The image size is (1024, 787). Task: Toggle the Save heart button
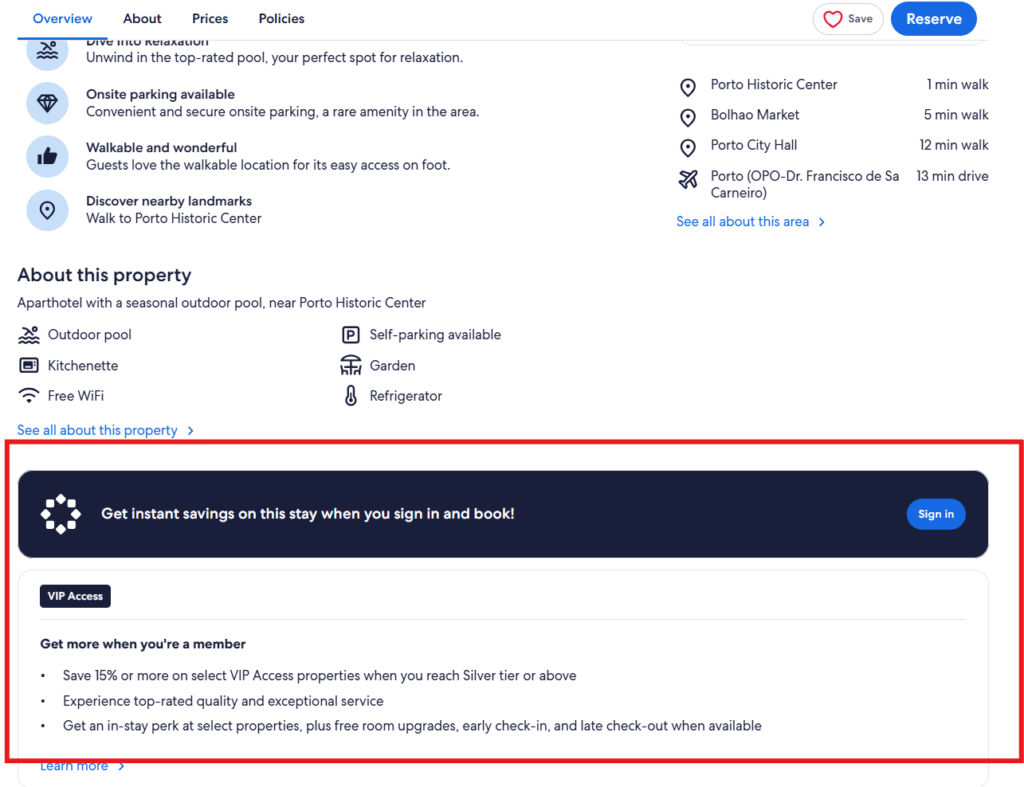pyautogui.click(x=847, y=18)
